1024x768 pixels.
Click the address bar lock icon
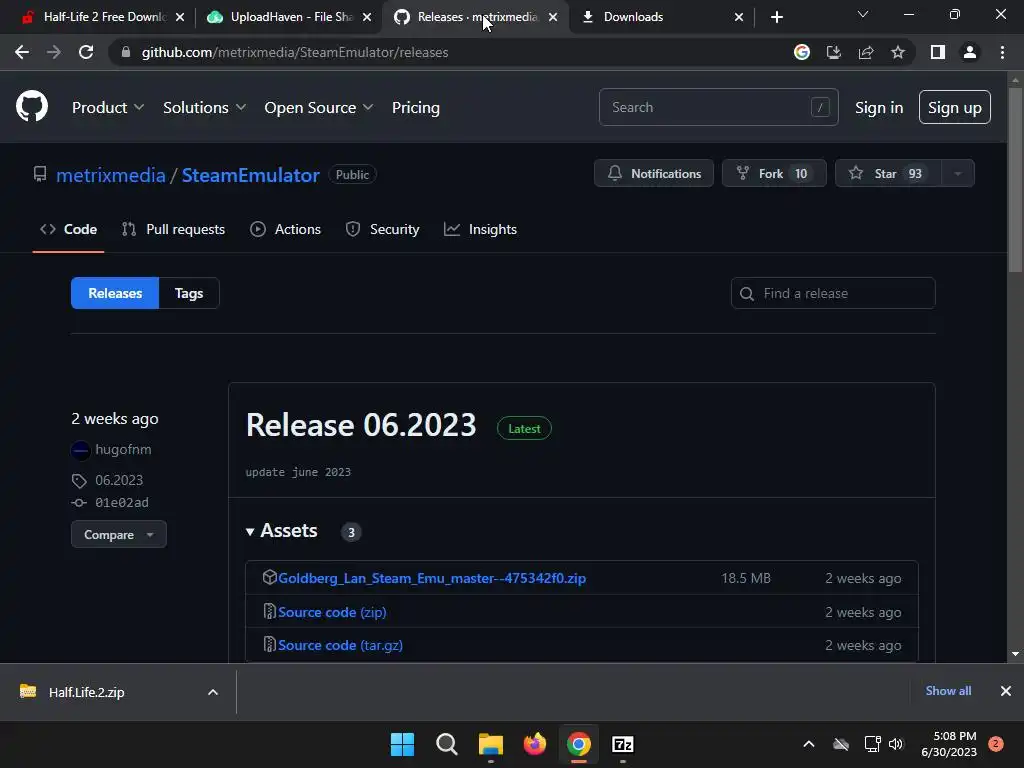126,52
